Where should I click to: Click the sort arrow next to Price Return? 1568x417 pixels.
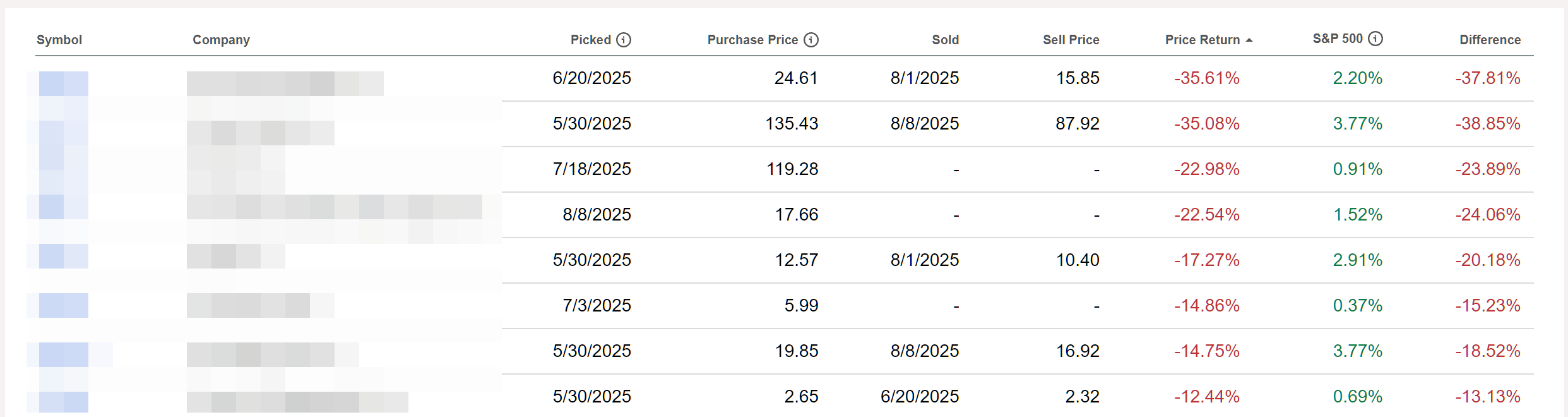tap(1249, 40)
